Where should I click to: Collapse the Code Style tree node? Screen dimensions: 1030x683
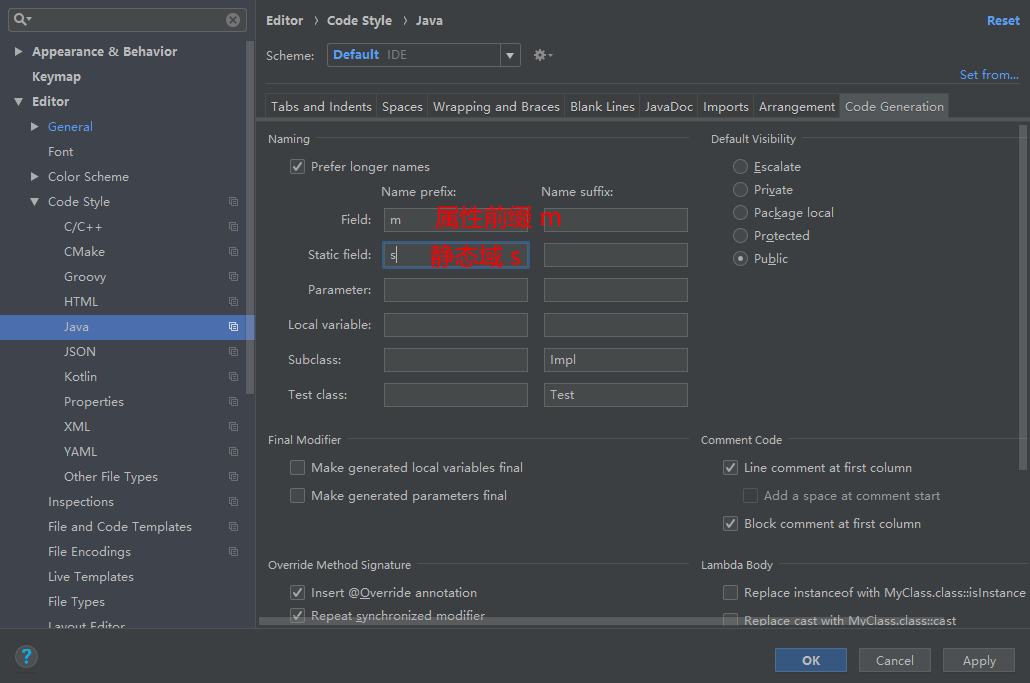pyautogui.click(x=35, y=202)
